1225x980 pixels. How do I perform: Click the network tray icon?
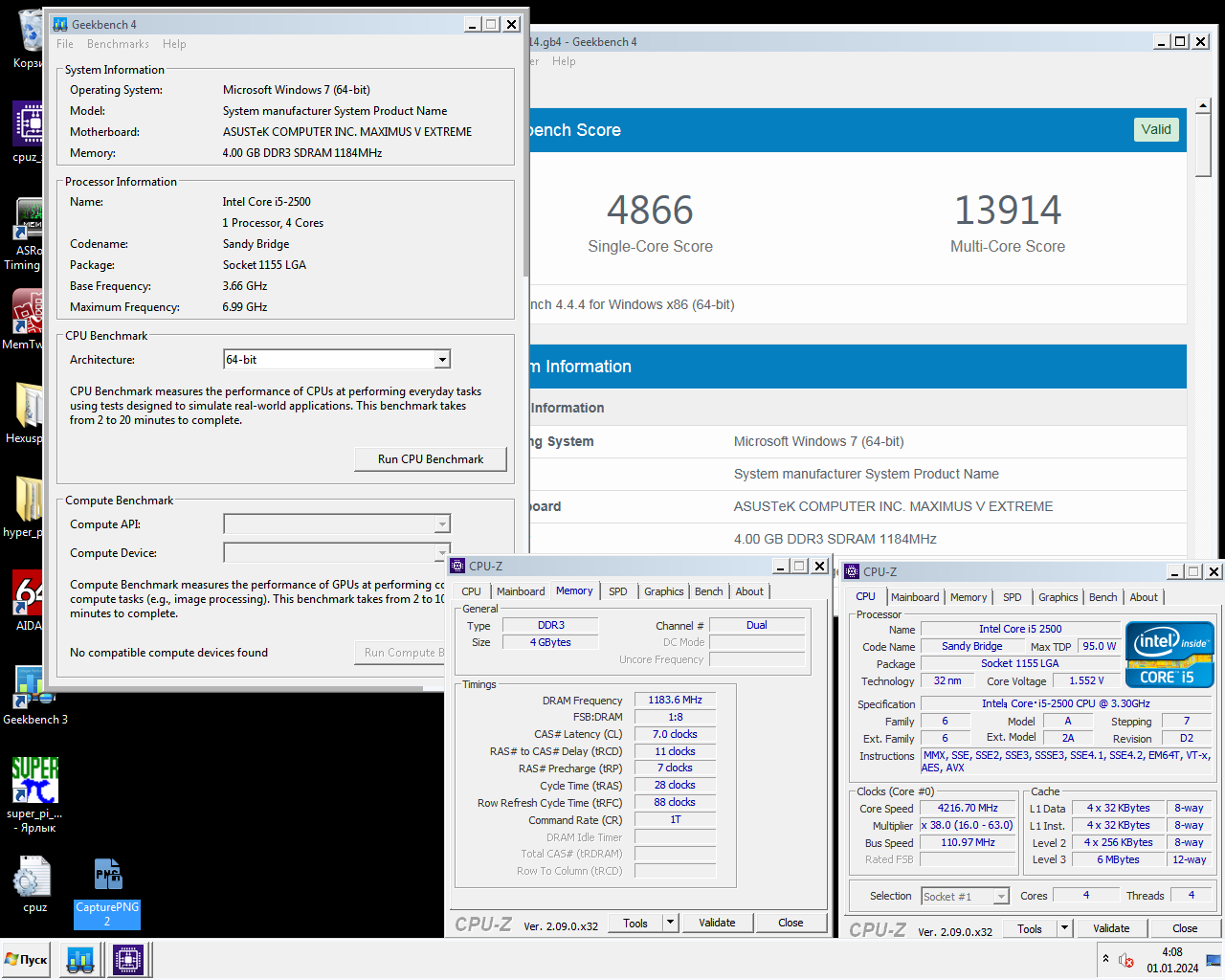click(1213, 960)
